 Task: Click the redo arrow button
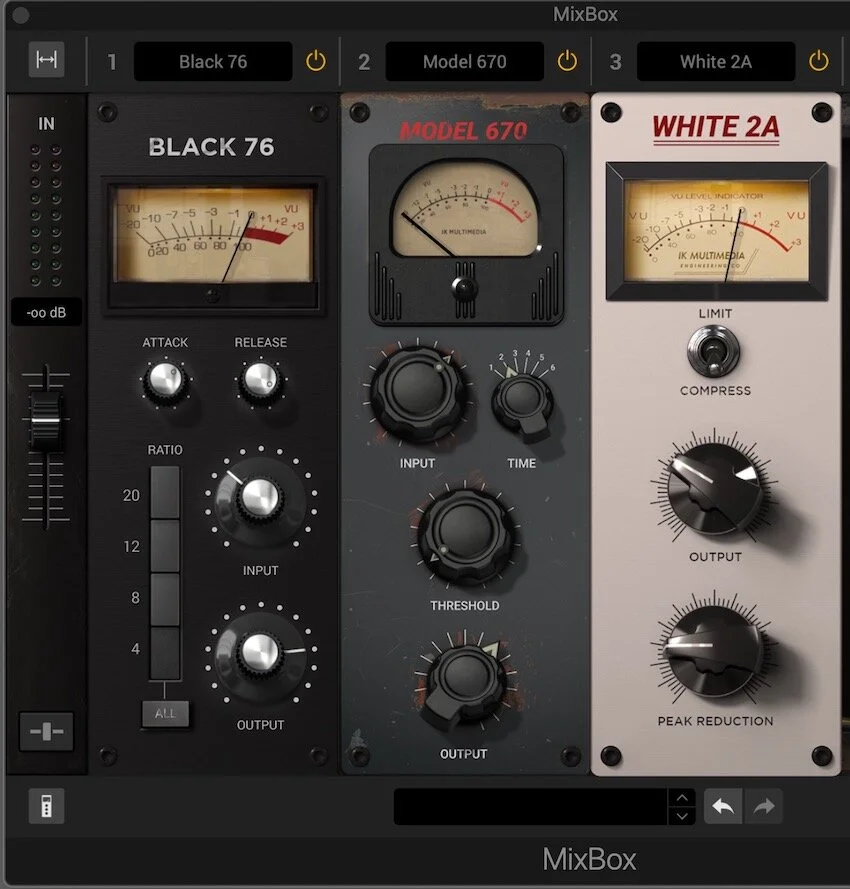coord(763,806)
